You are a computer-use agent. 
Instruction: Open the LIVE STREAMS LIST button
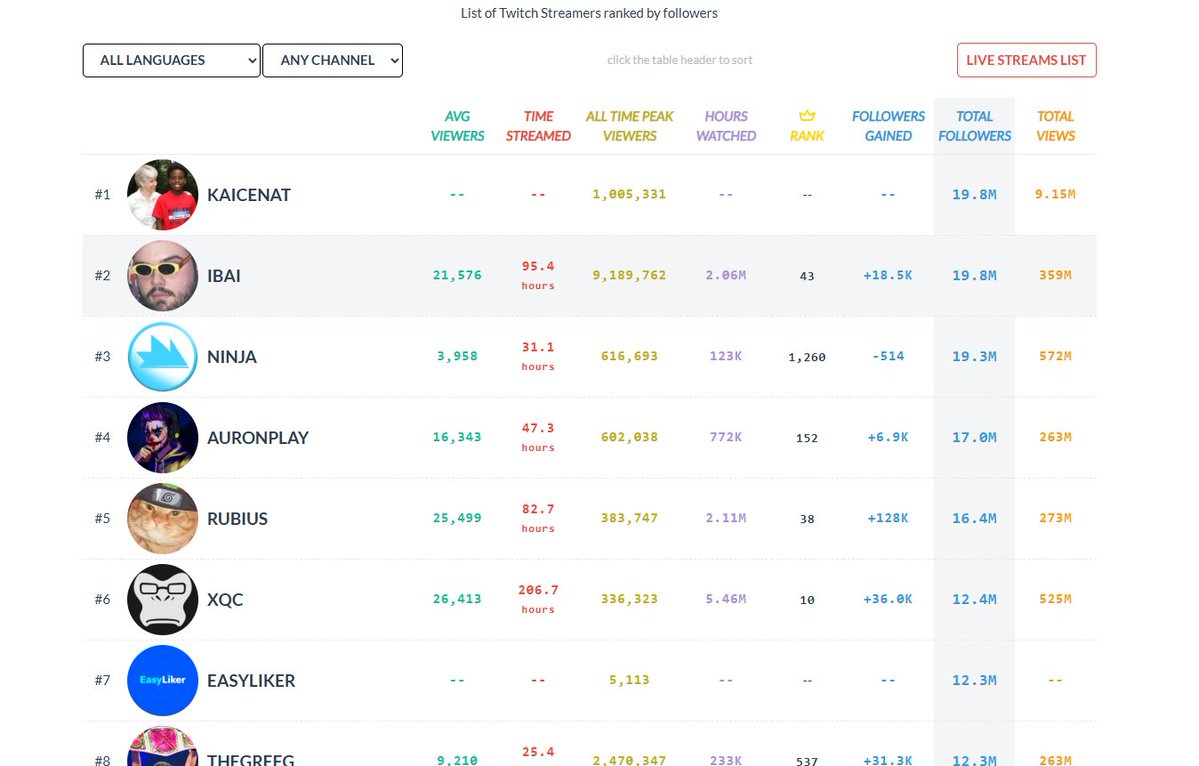click(x=1026, y=60)
